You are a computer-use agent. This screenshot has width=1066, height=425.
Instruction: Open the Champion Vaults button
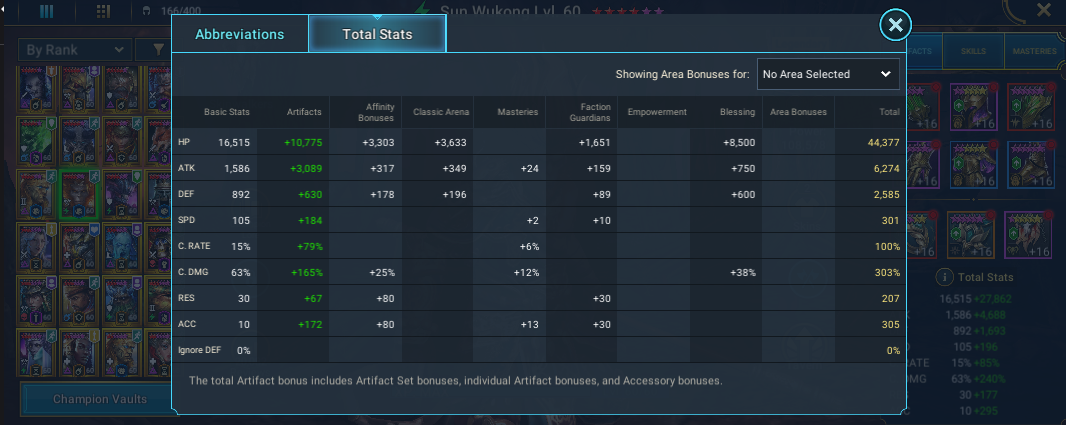99,399
